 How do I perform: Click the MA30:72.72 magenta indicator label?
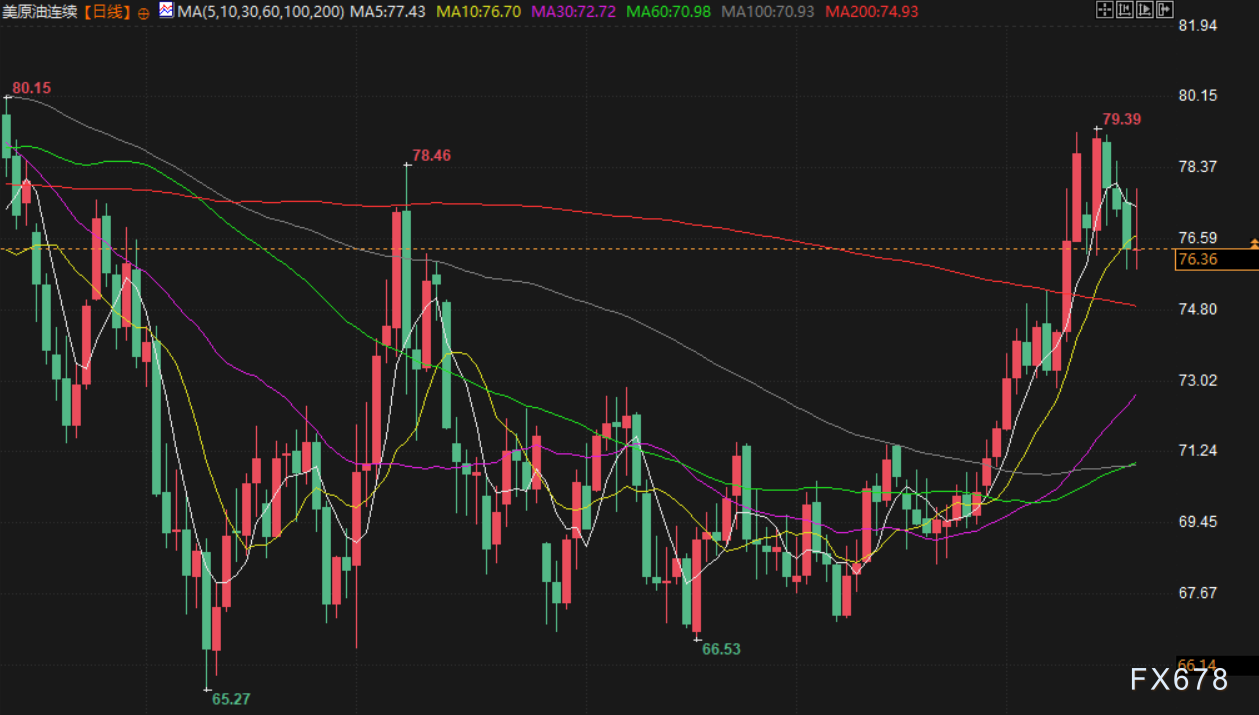[x=573, y=12]
